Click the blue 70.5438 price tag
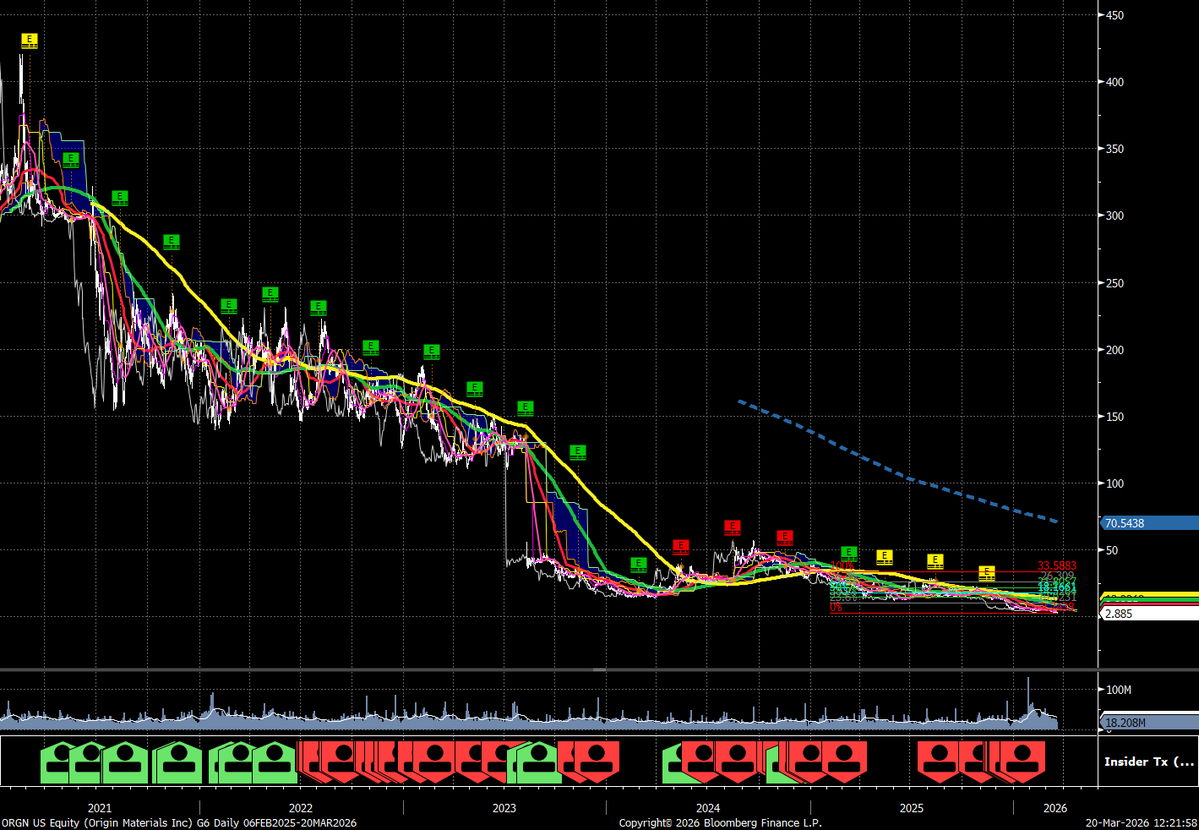The width and height of the screenshot is (1199, 830). click(x=1149, y=523)
